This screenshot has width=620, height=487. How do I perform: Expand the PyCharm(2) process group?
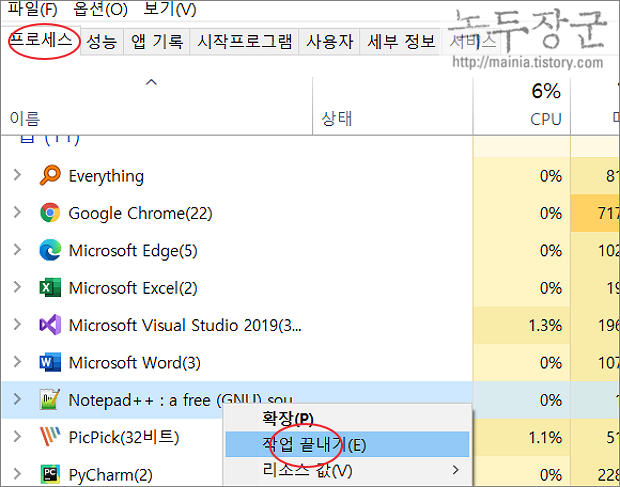click(17, 474)
